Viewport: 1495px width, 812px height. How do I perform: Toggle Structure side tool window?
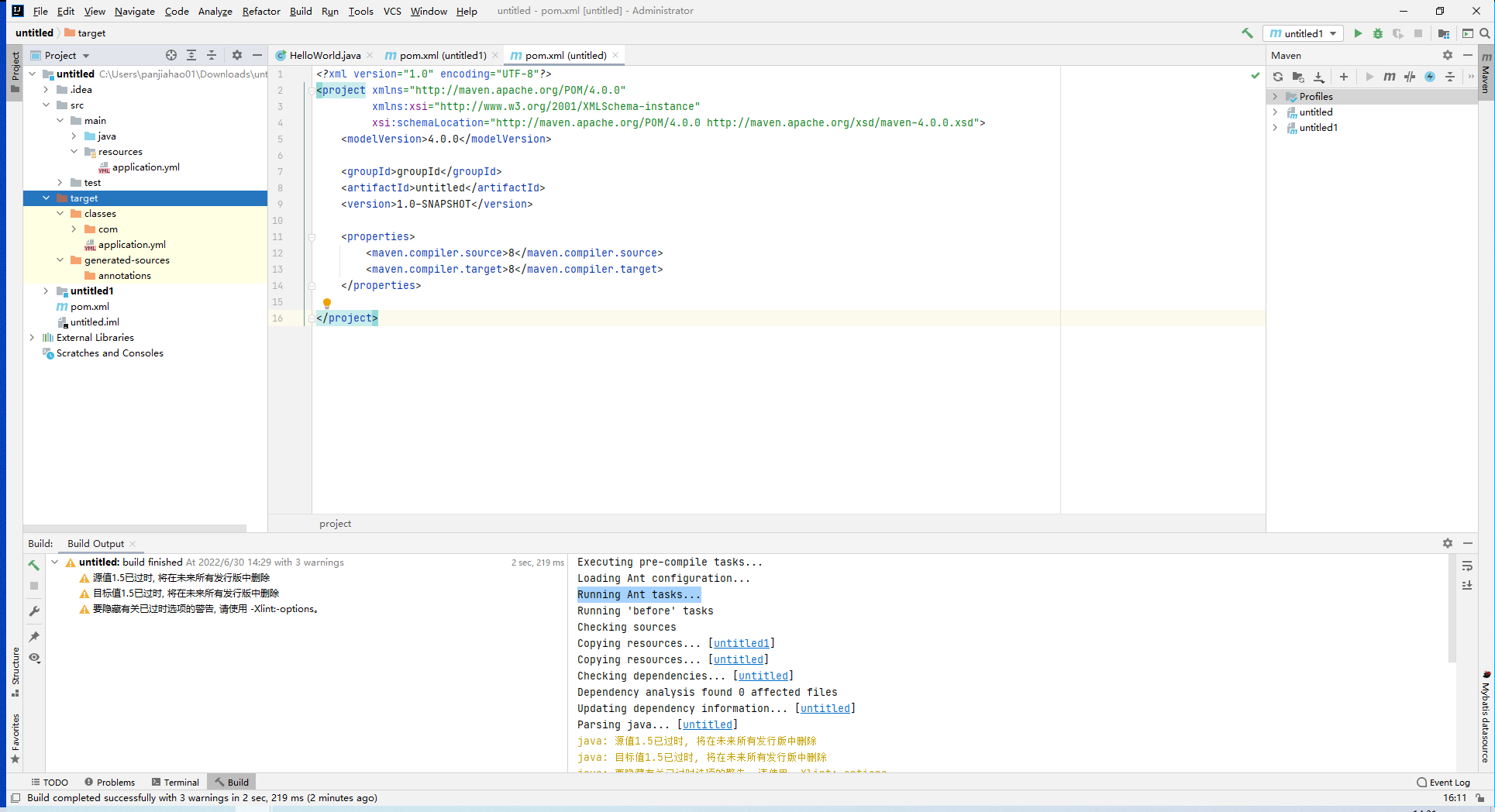15,672
